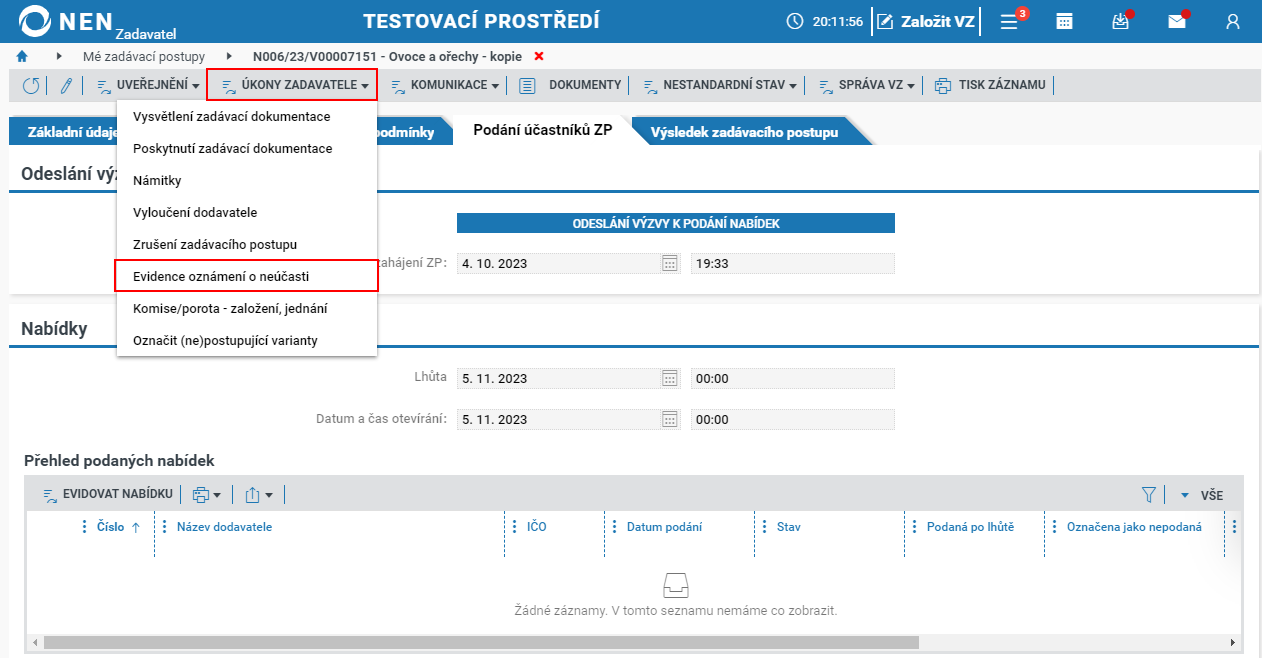Screen dimensions: 1262x658
Task: Click the Datum a čas otevírání time field
Action: 793,419
